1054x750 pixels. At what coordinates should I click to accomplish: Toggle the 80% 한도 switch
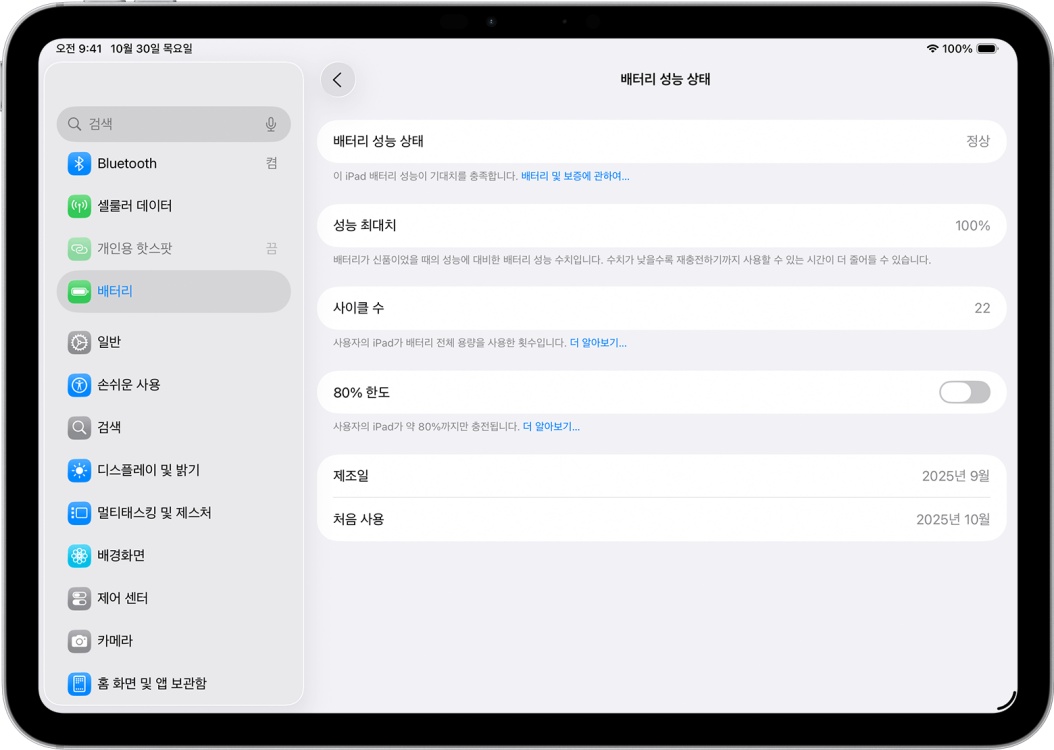[965, 392]
